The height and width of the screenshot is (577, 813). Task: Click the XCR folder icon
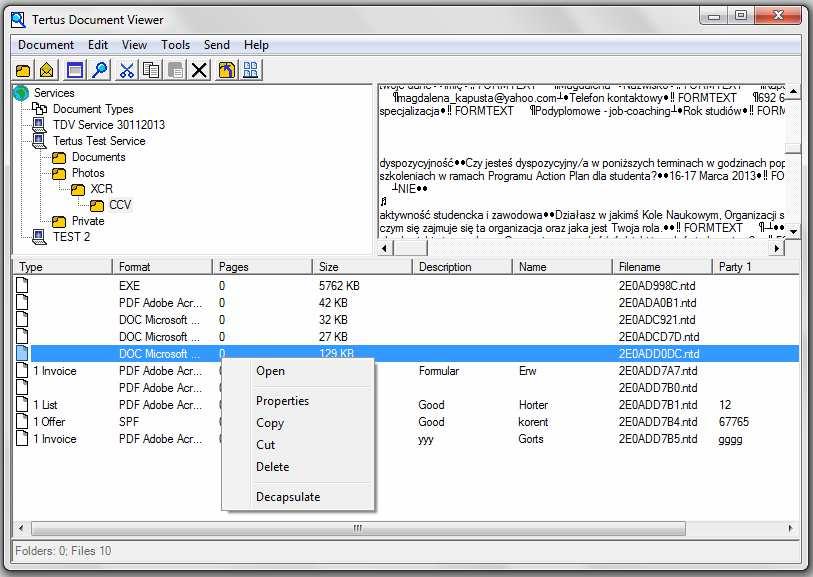[78, 189]
